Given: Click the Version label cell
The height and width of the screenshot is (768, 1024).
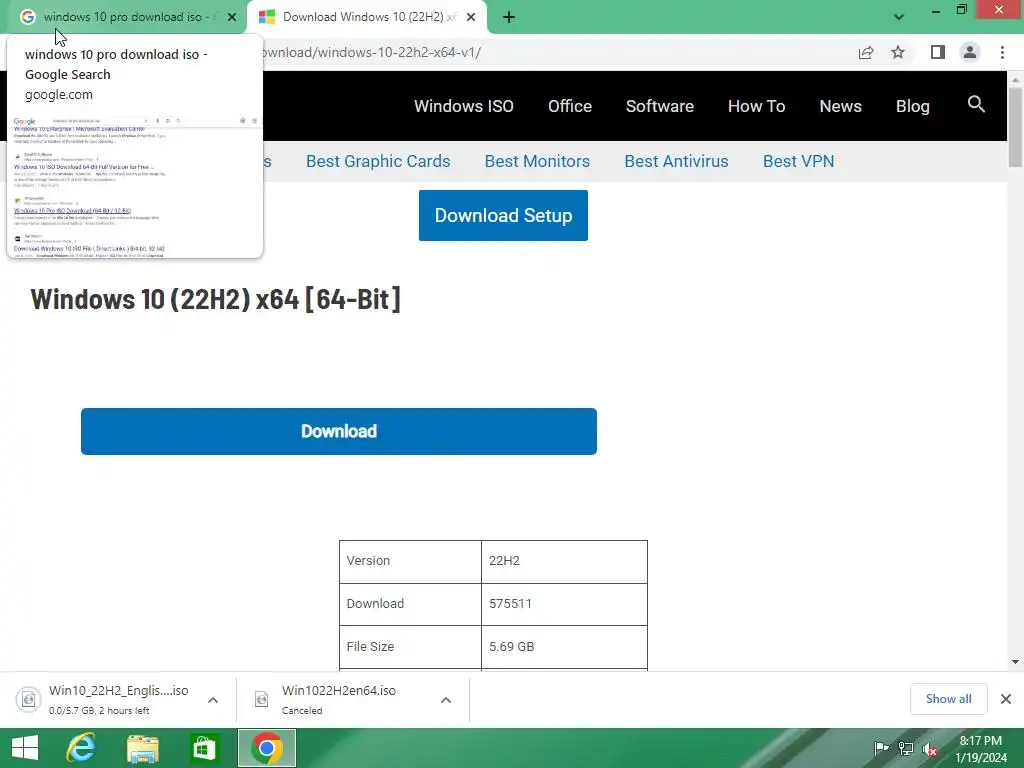Looking at the screenshot, I should pos(410,561).
